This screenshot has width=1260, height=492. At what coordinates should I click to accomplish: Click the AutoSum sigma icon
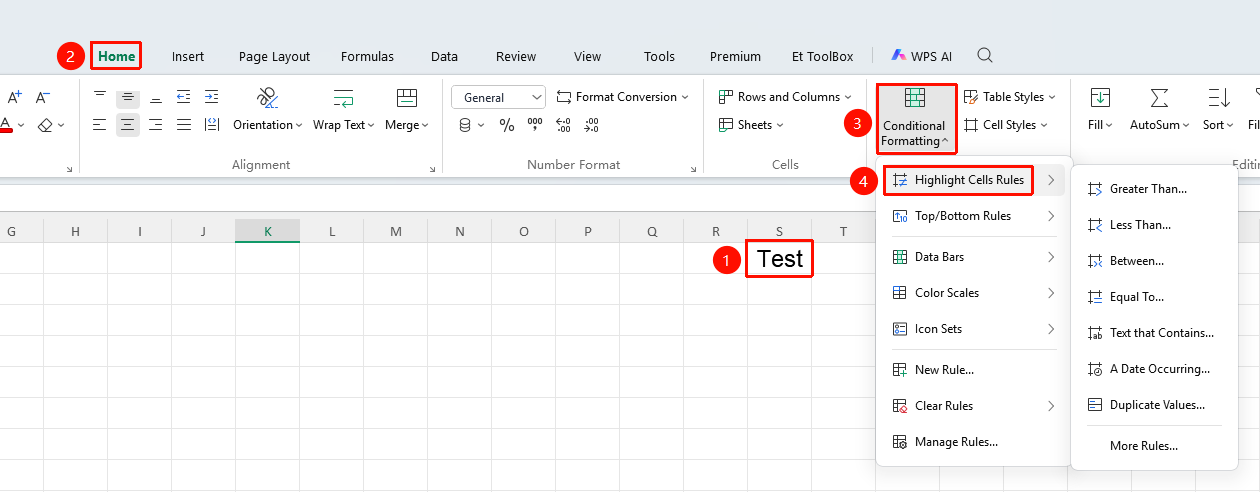pyautogui.click(x=1159, y=98)
